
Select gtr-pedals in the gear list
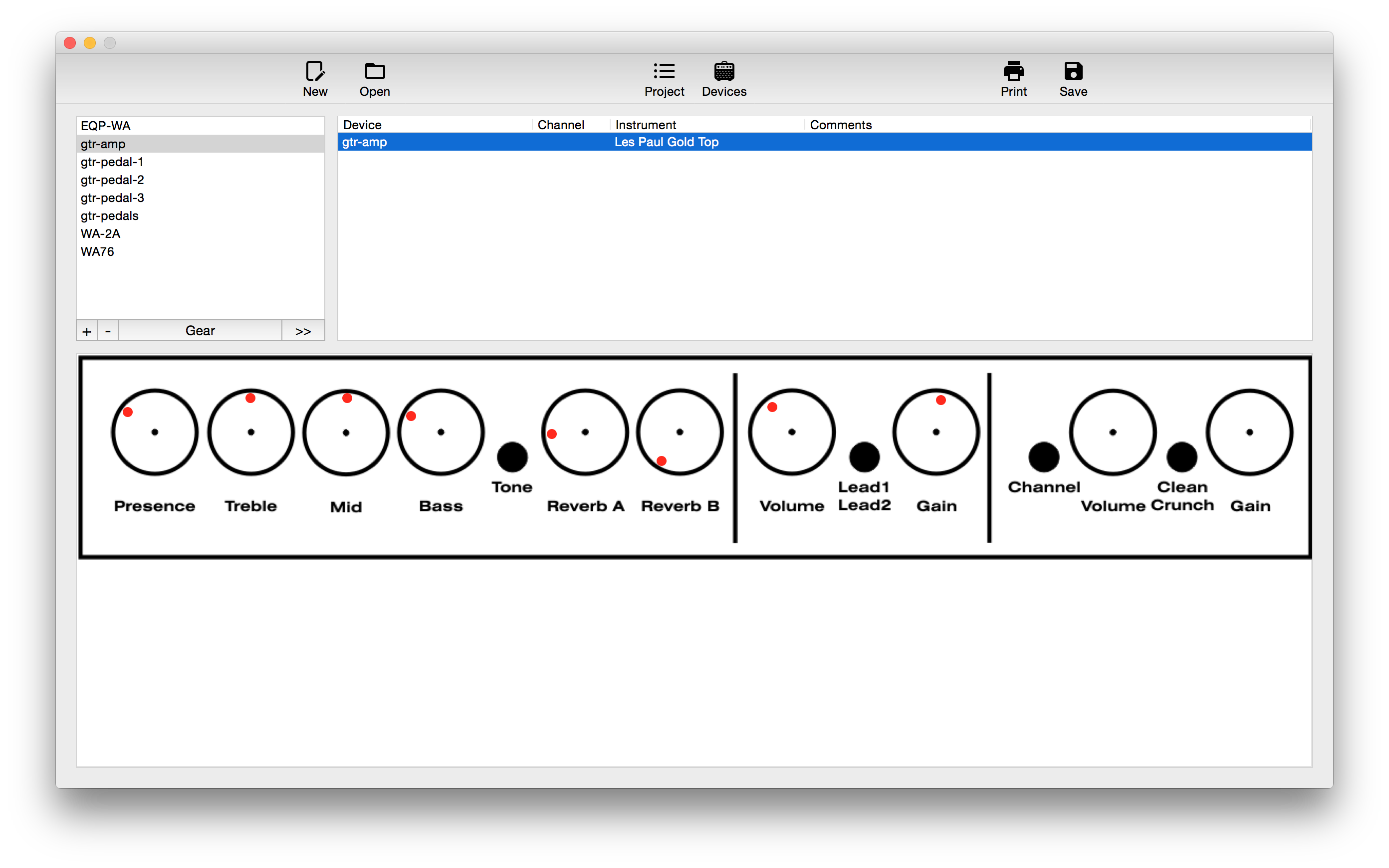point(200,216)
